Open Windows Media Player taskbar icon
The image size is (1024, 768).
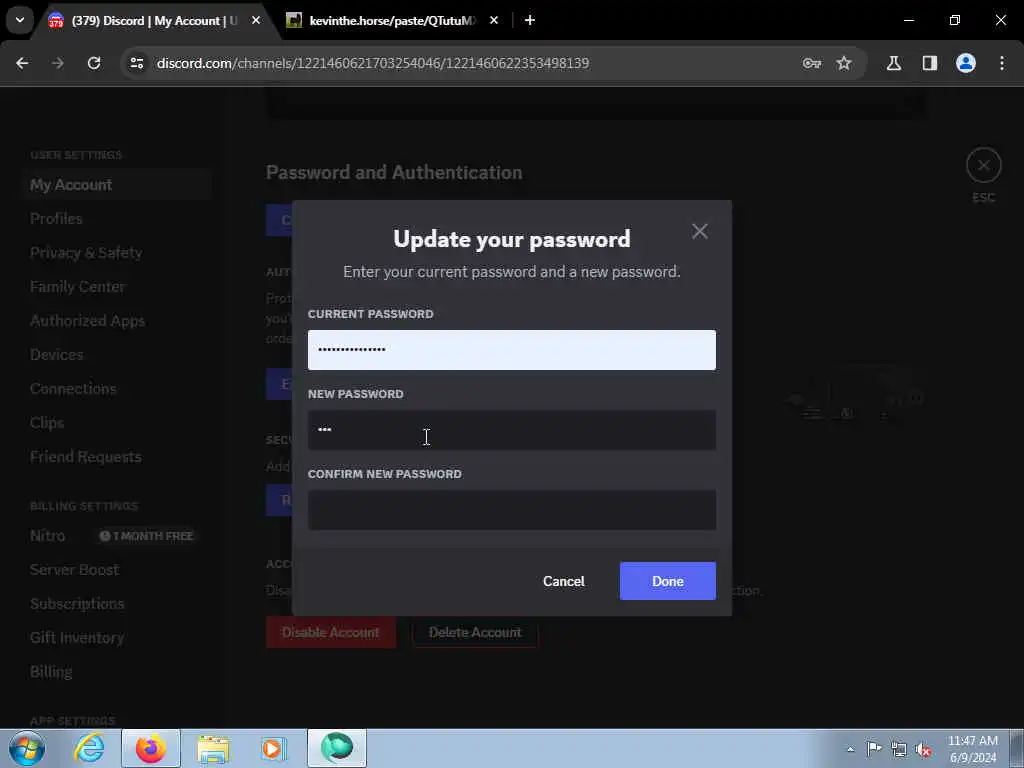273,748
